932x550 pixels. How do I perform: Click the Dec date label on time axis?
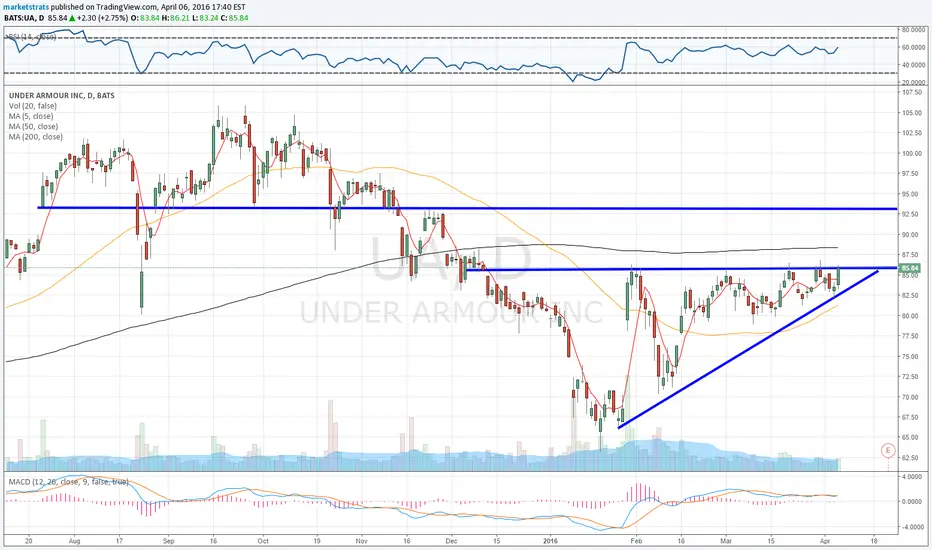click(x=451, y=541)
